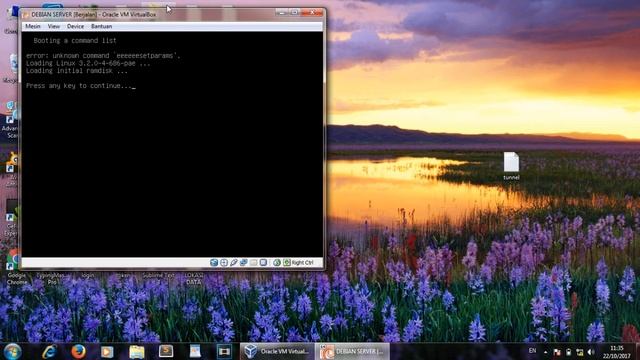Open the View menu in VirtualBox
The height and width of the screenshot is (360, 640).
pos(53,26)
